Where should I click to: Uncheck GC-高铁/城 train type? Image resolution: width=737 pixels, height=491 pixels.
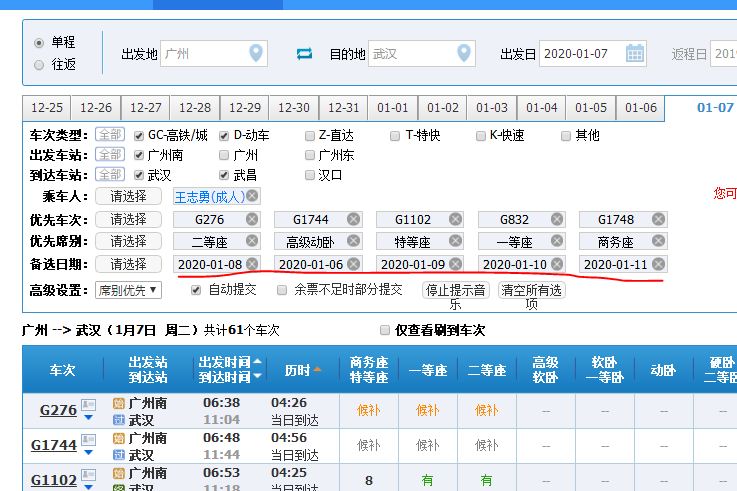click(x=139, y=136)
